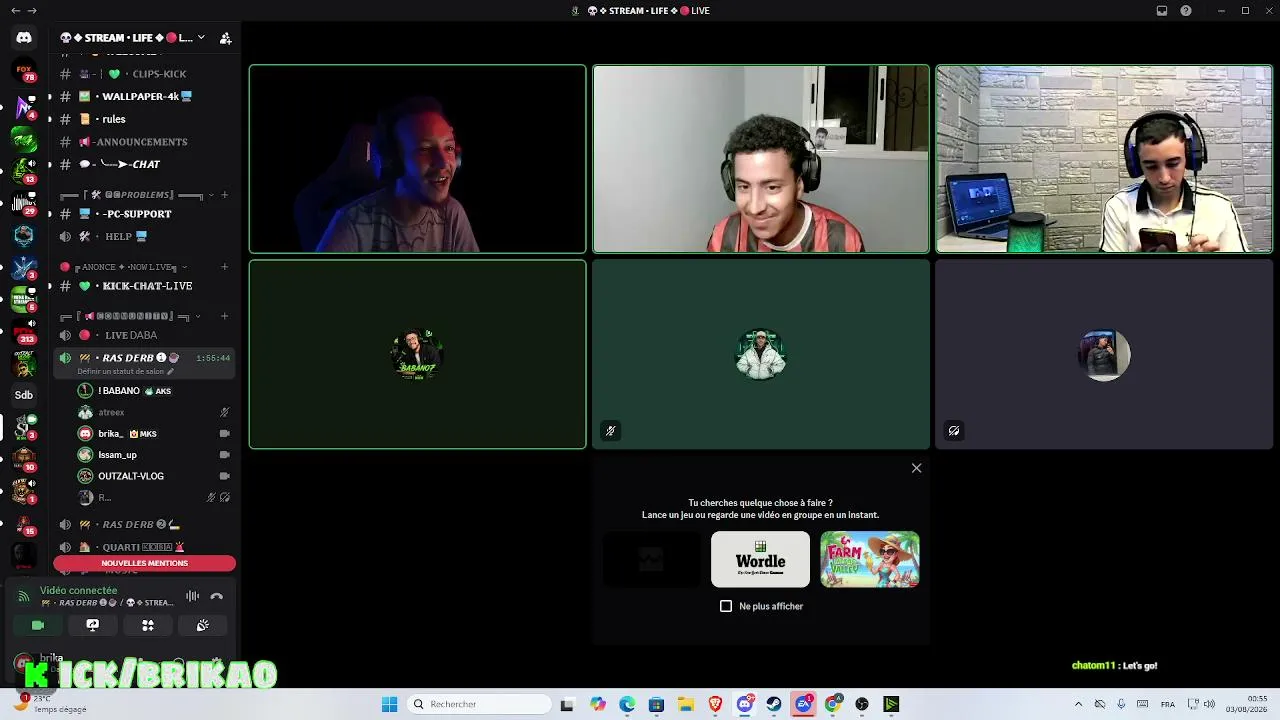Open the volume control in system tray
The height and width of the screenshot is (720, 1280).
coord(1209,704)
